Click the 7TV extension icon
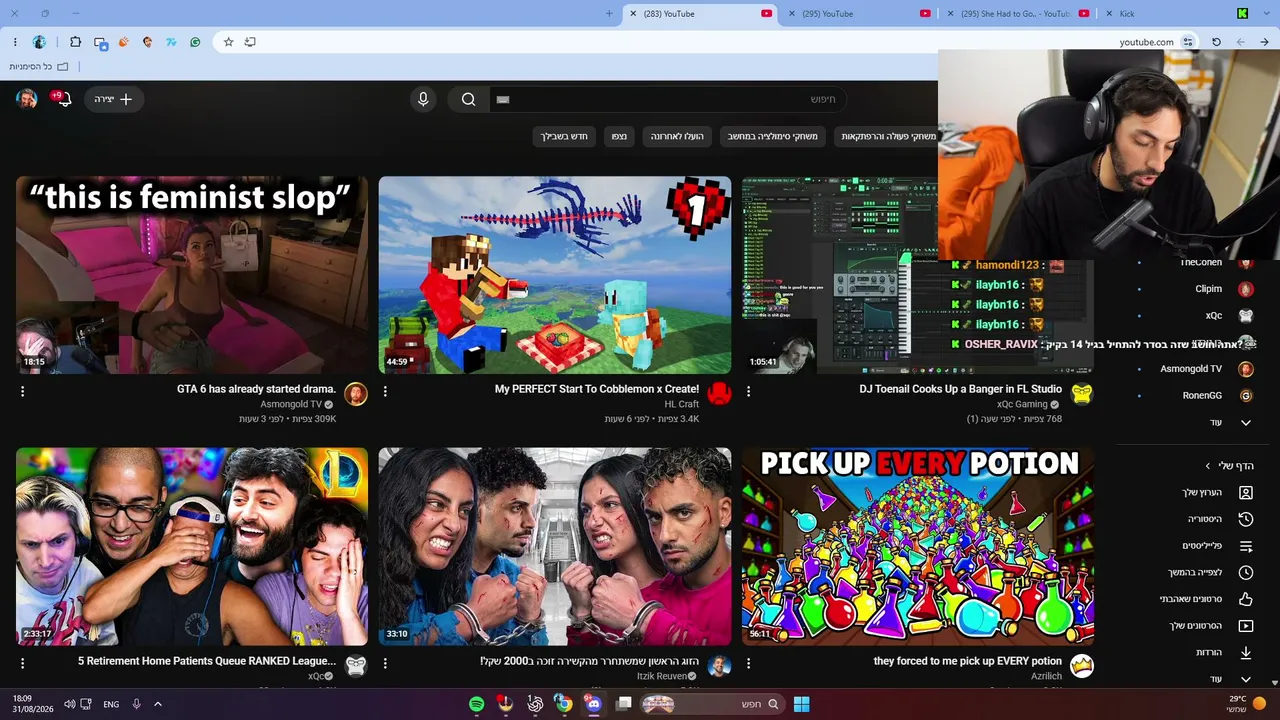This screenshot has width=1280, height=720. click(171, 42)
